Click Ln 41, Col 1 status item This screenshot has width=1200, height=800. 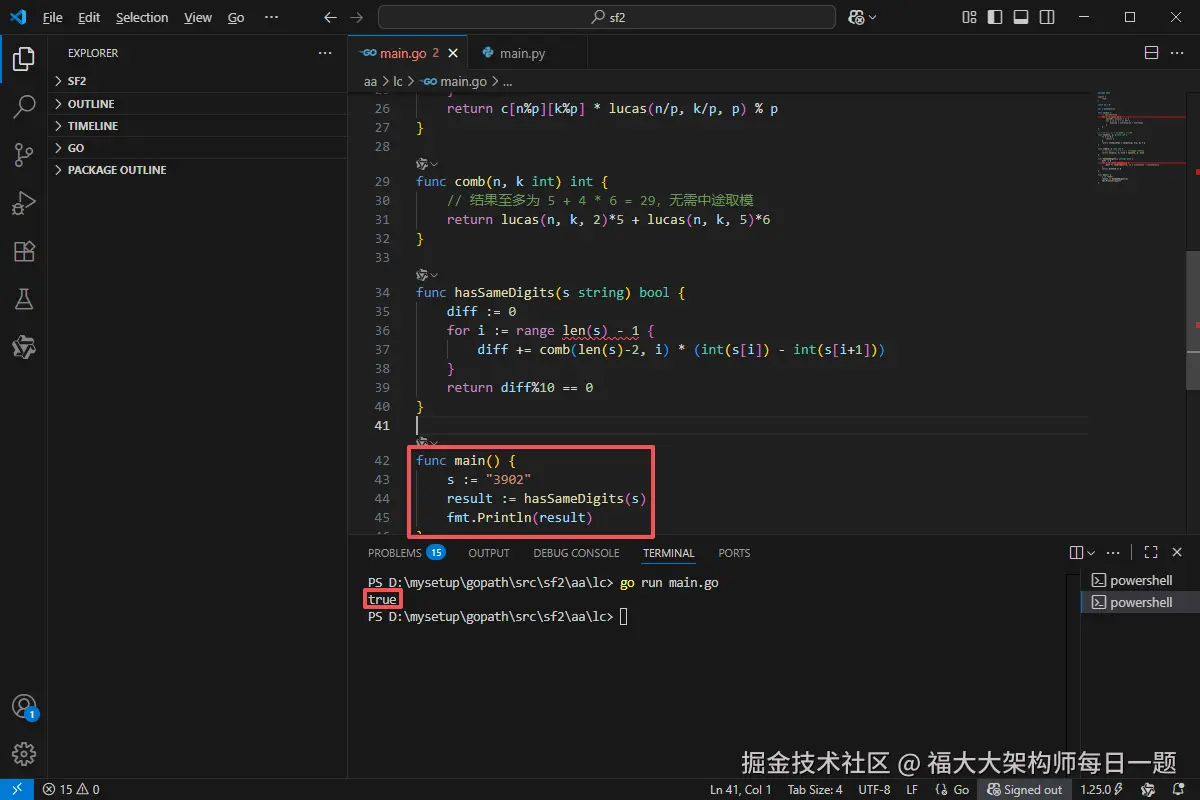click(x=741, y=789)
